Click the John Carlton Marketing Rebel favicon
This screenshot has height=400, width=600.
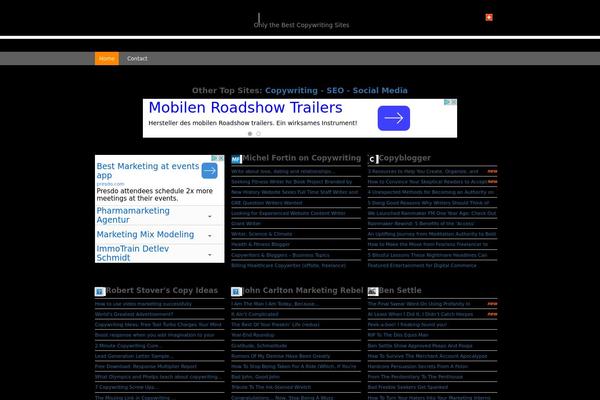pyautogui.click(x=236, y=292)
